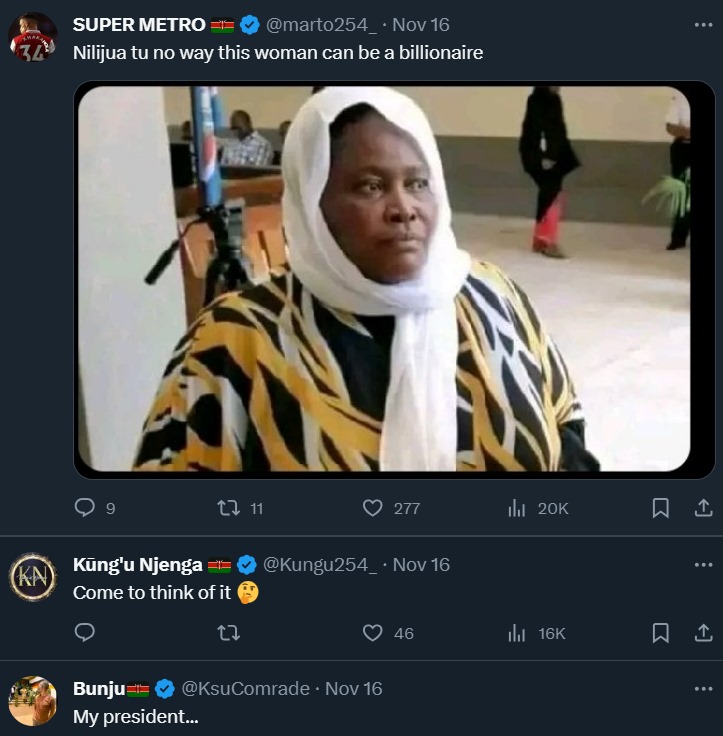The height and width of the screenshot is (736, 723).
Task: Open Bunju's profile avatar
Action: [33, 700]
